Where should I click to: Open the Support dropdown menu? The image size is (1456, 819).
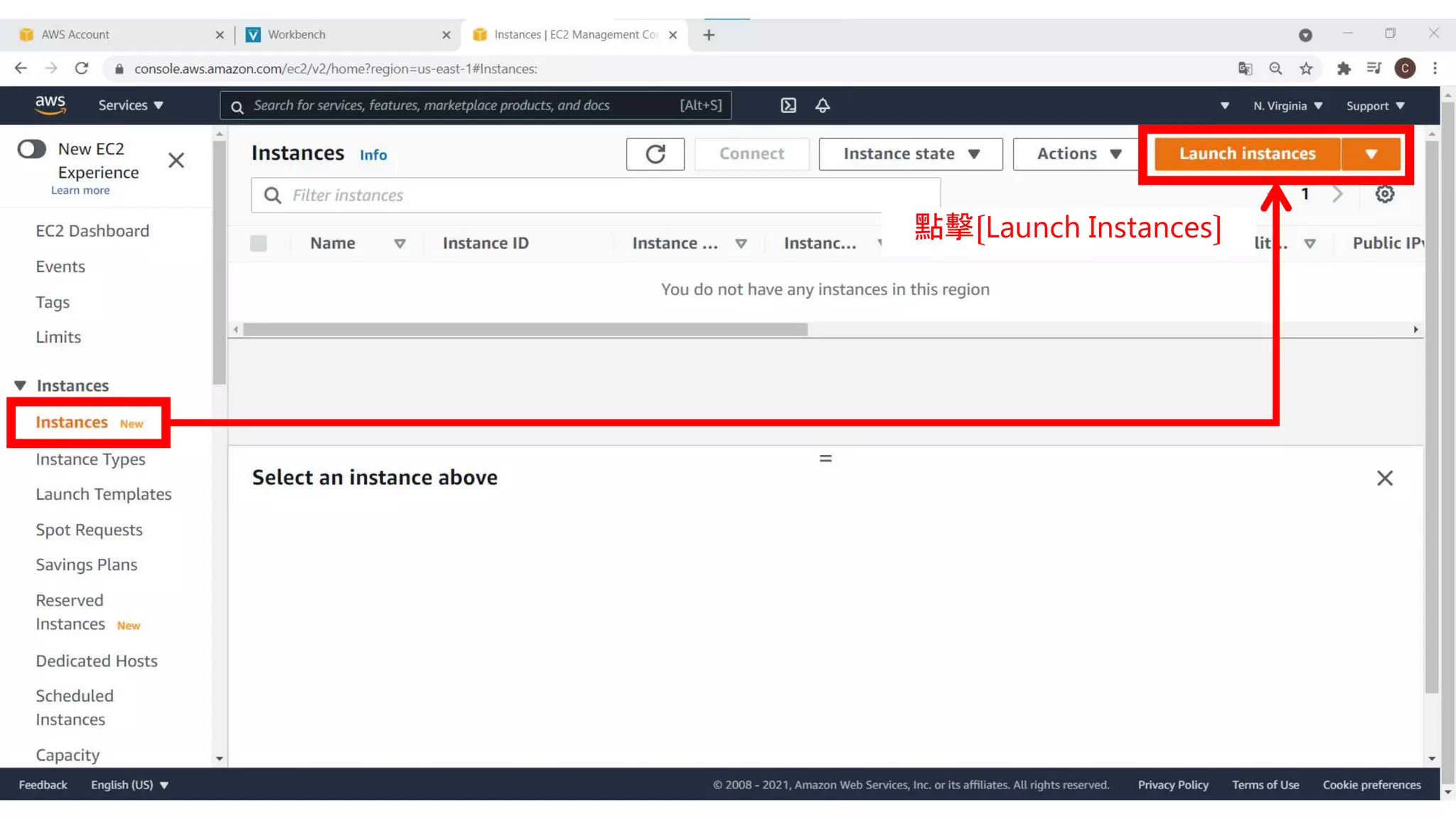pyautogui.click(x=1375, y=106)
